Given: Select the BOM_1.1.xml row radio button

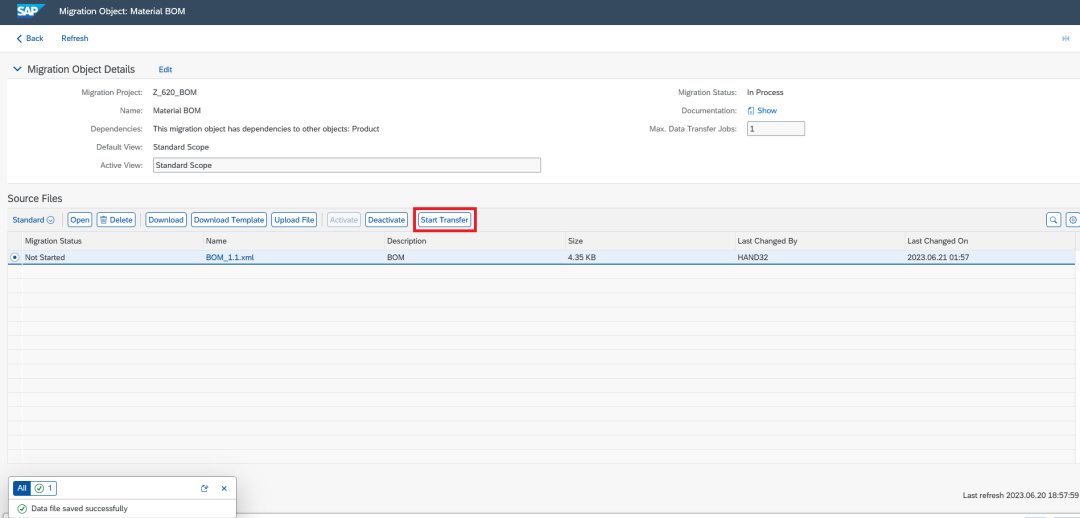Looking at the screenshot, I should [15, 257].
